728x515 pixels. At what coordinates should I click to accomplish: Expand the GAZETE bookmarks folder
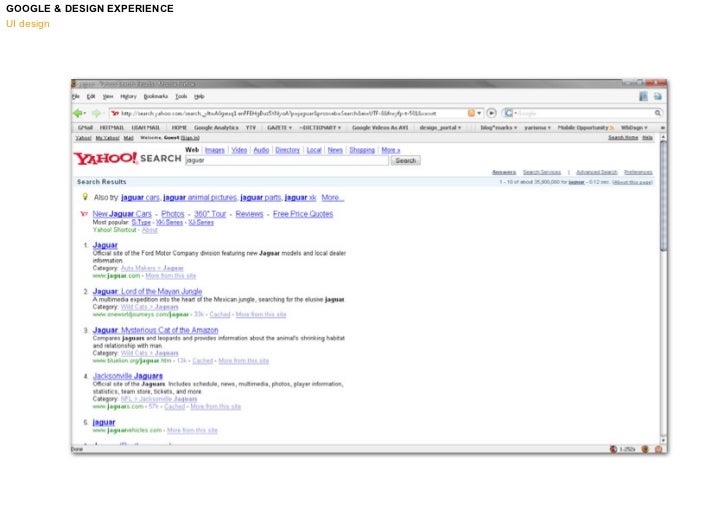(x=279, y=127)
